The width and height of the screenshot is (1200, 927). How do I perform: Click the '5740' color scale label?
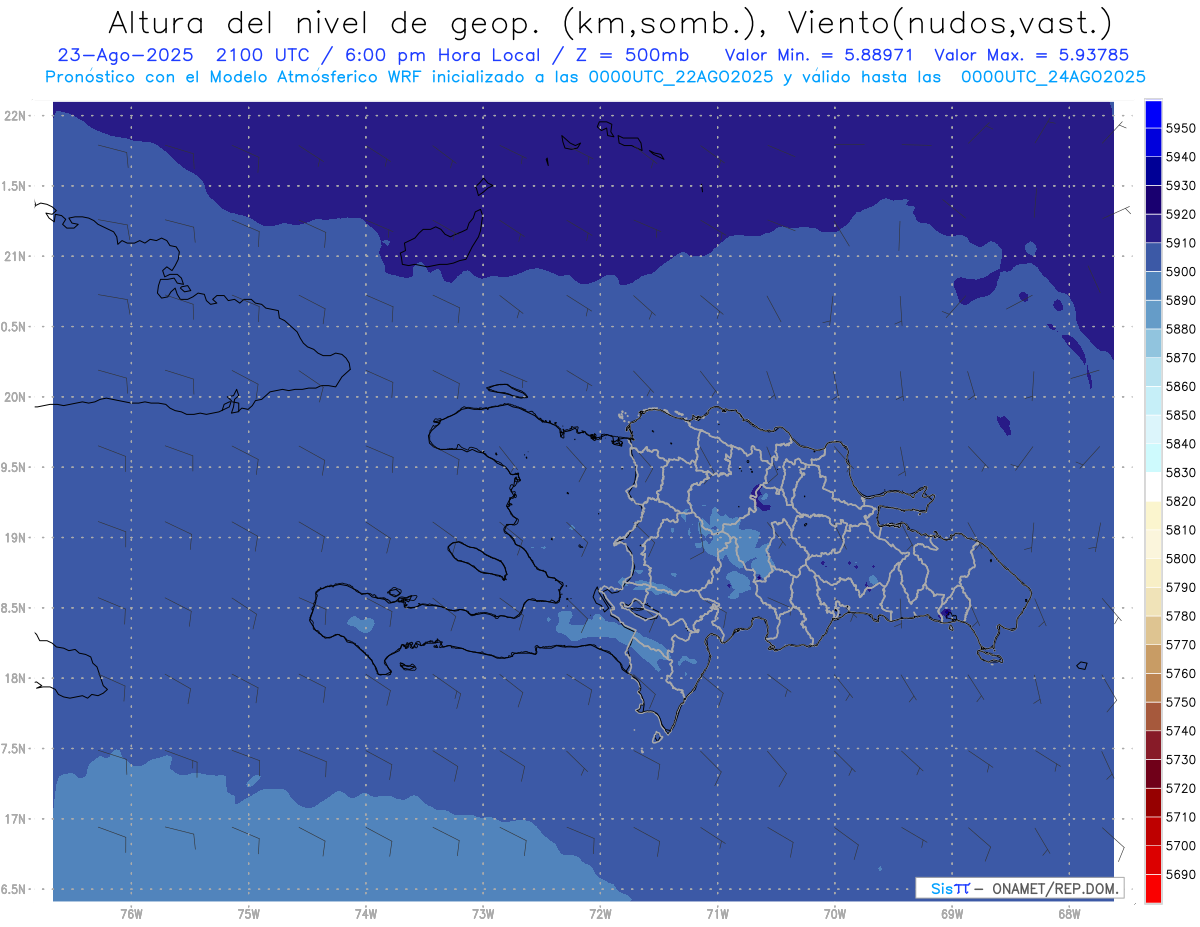pyautogui.click(x=1180, y=731)
